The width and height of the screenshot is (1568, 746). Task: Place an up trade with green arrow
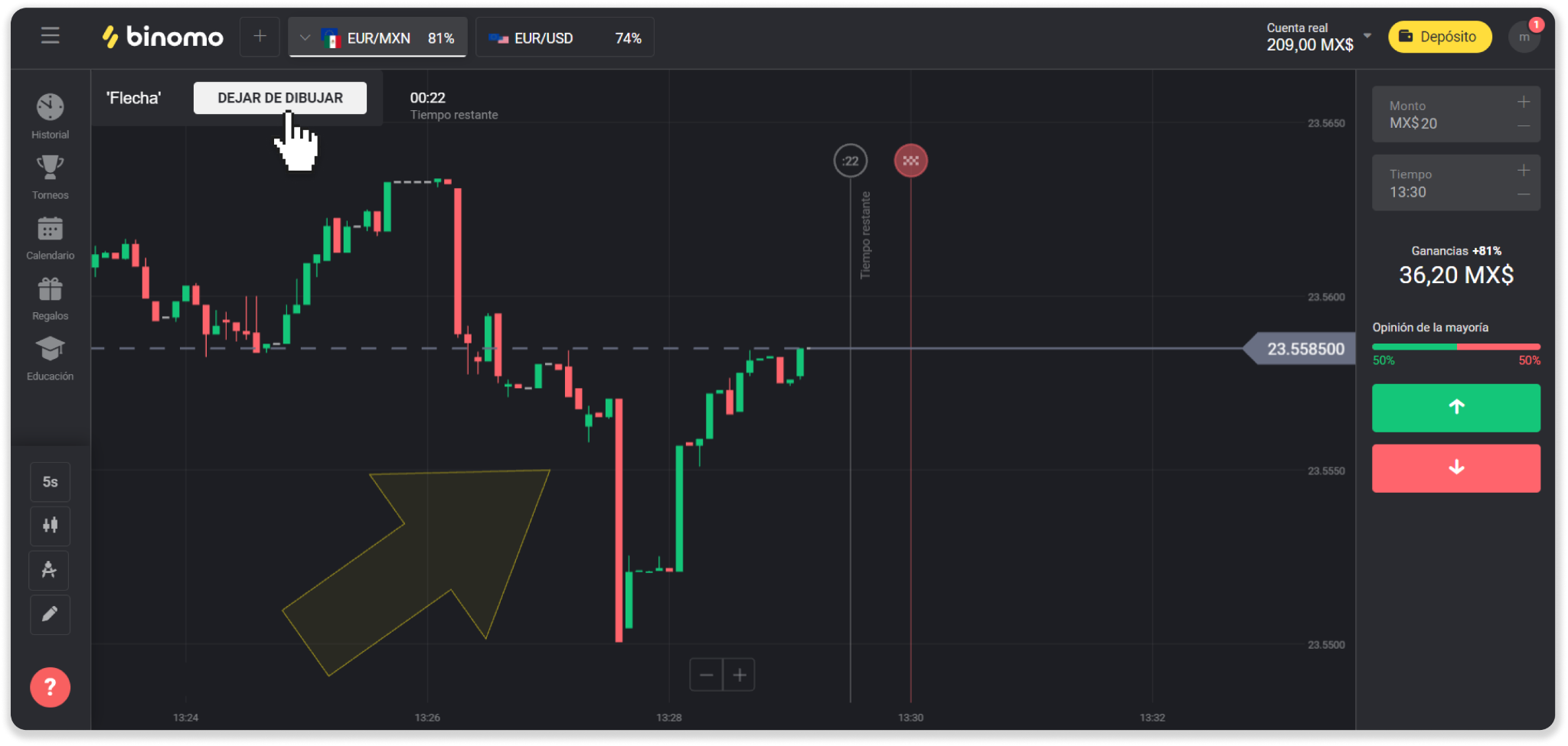click(x=1455, y=408)
